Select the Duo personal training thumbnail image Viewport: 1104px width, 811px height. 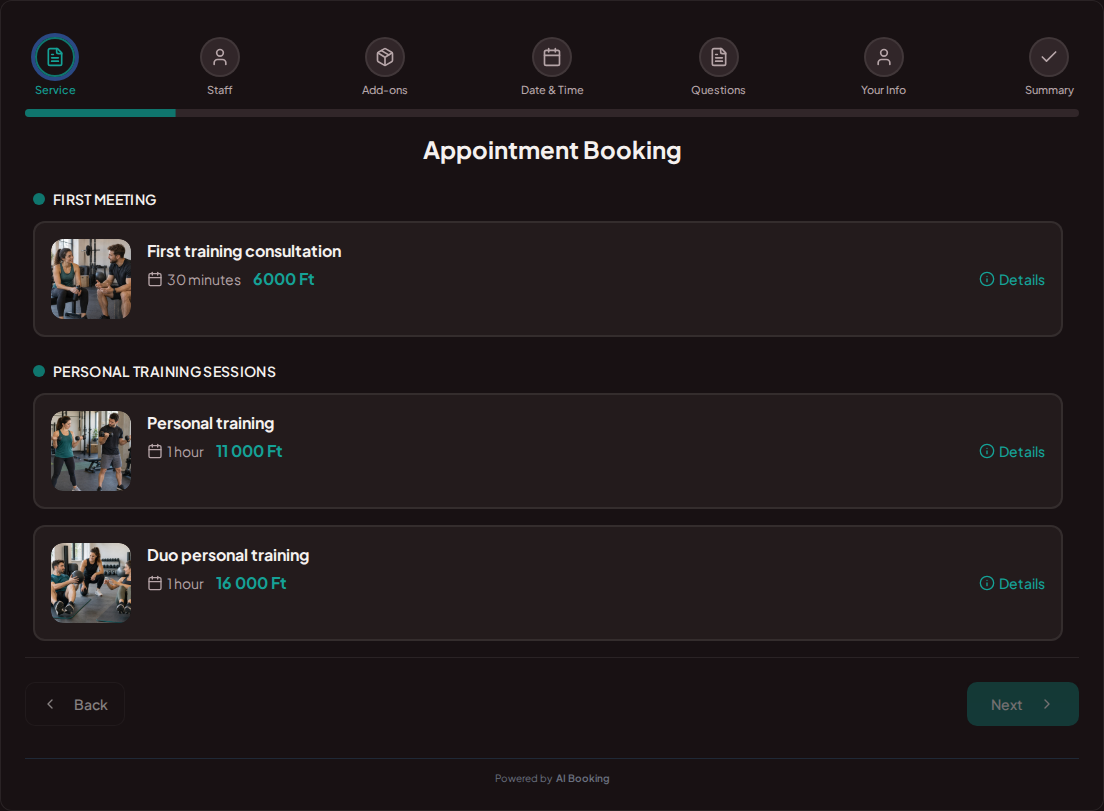coord(91,583)
